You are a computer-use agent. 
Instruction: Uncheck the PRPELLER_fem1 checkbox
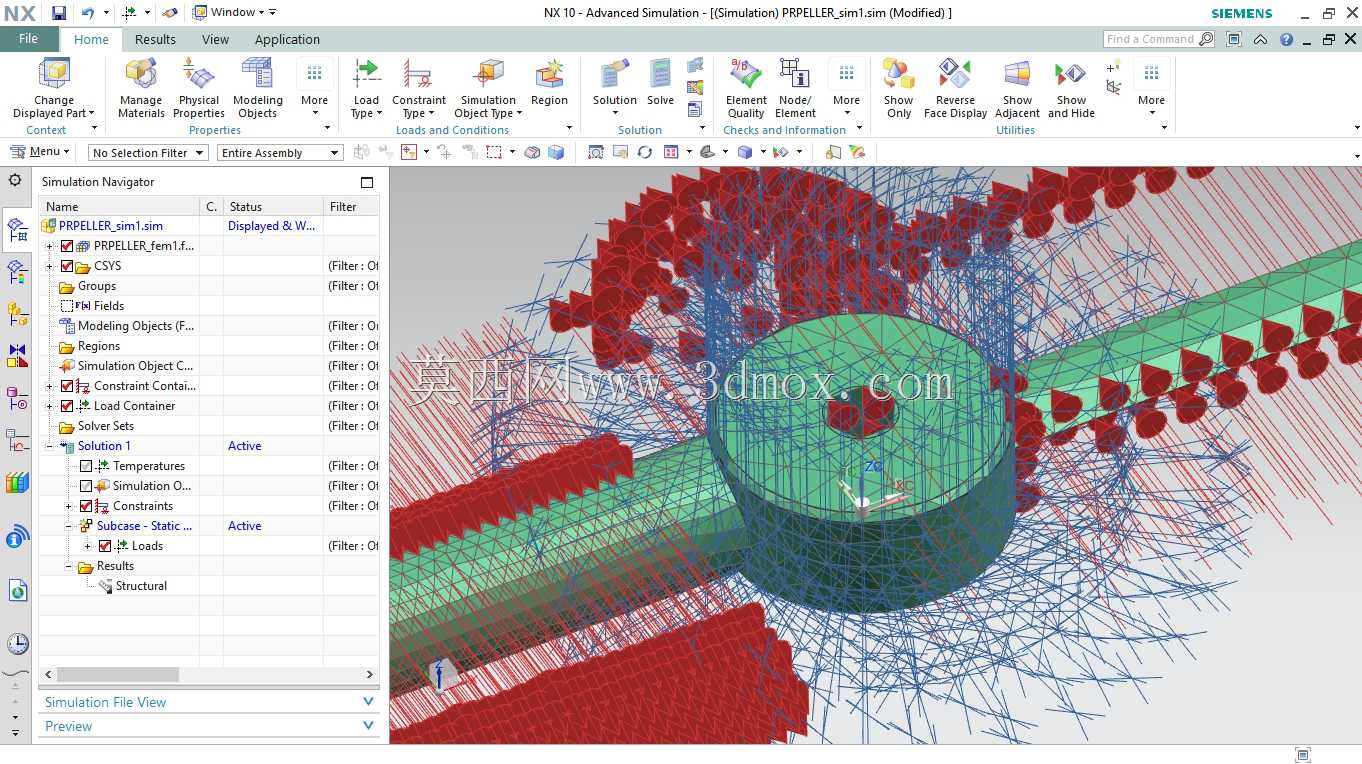67,246
